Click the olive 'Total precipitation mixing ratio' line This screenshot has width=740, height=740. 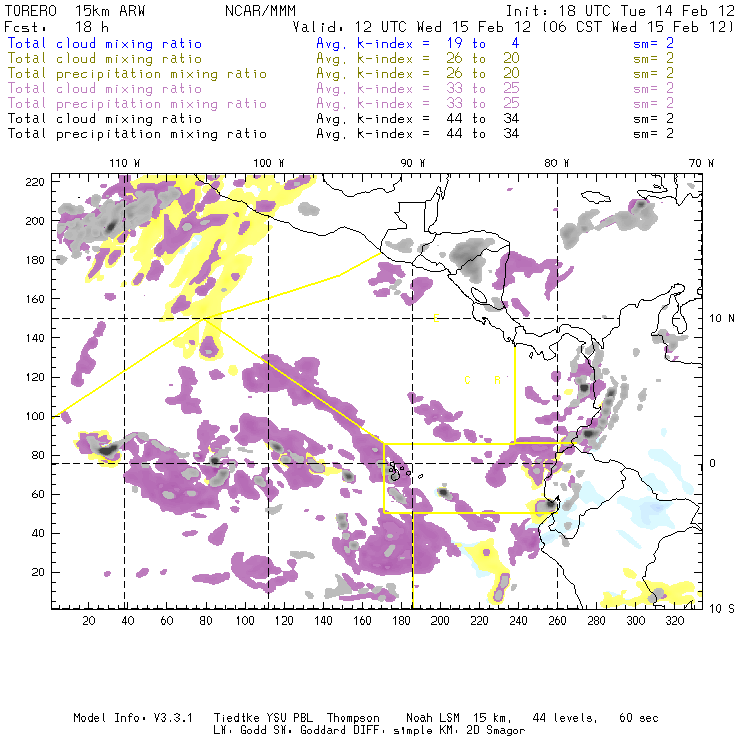coord(137,74)
